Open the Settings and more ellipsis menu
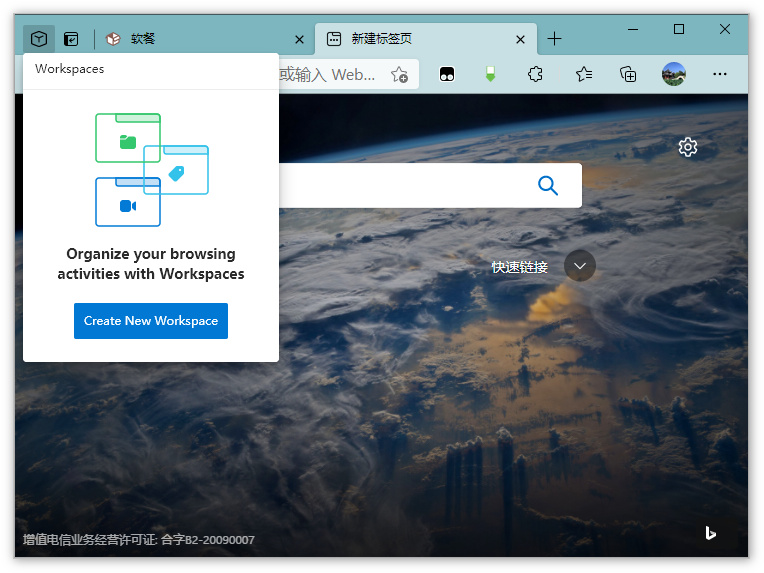This screenshot has width=764, height=573. [720, 74]
